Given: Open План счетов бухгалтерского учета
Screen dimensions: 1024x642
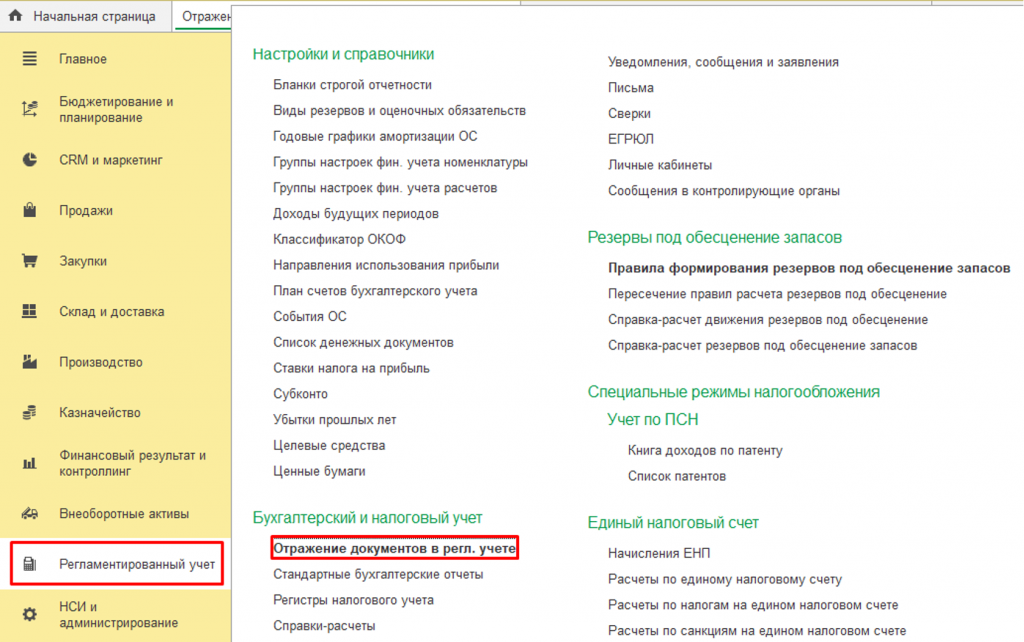Looking at the screenshot, I should coord(376,291).
